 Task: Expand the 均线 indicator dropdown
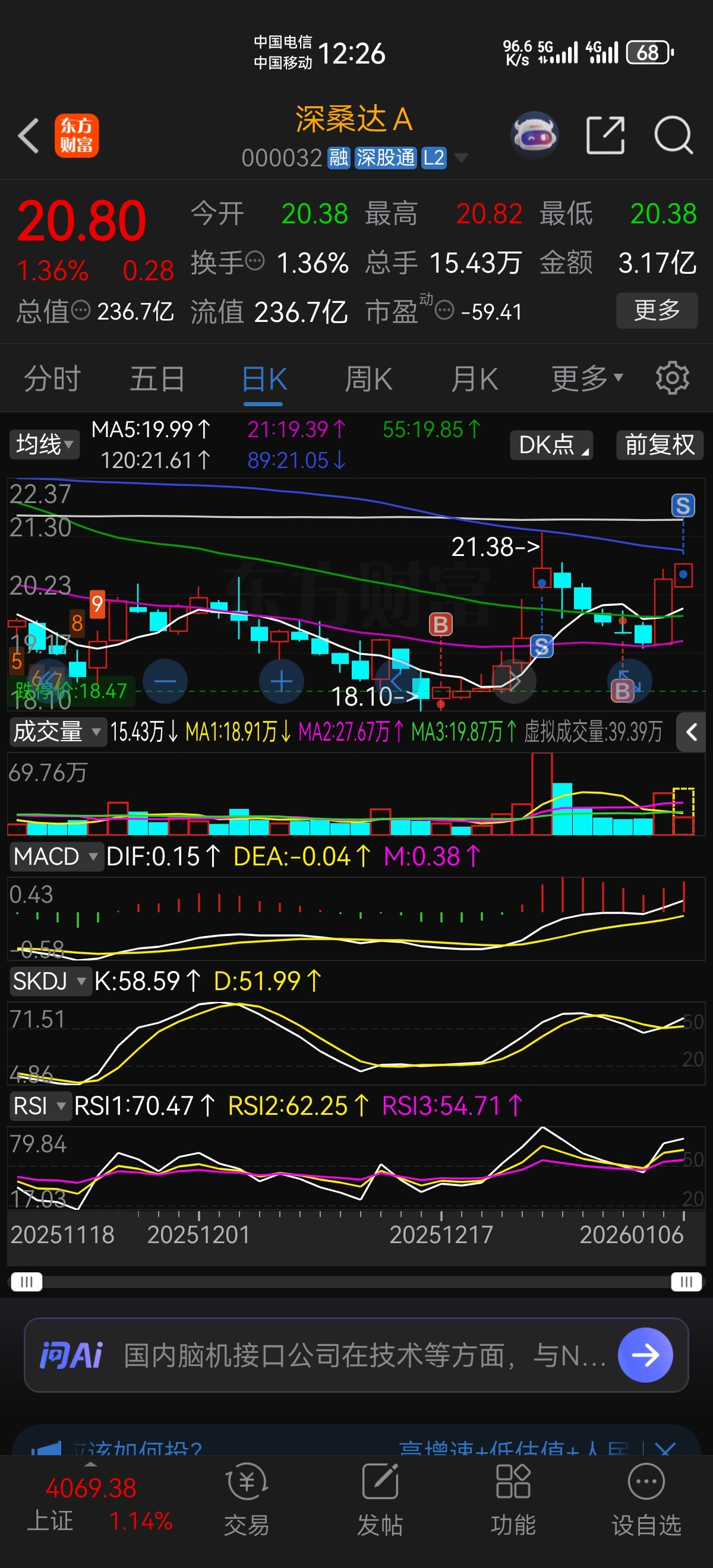(44, 444)
